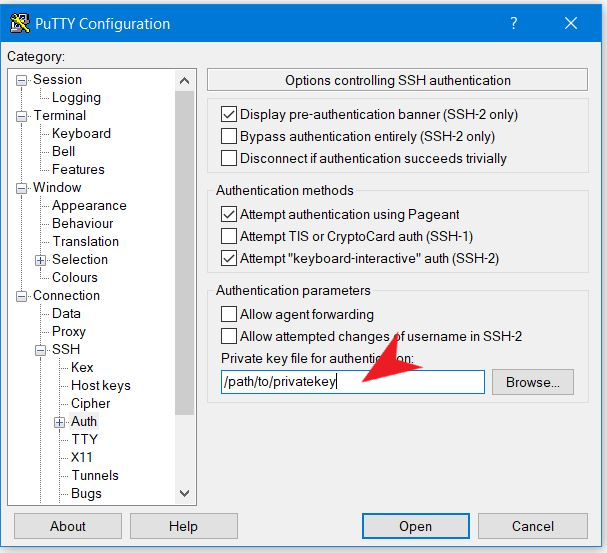Open Translation settings category
Screen dimensions: 607x553
tap(86, 241)
